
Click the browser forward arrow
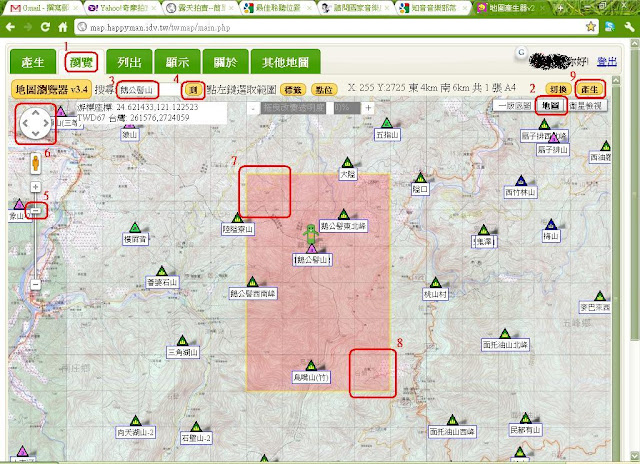click(28, 27)
